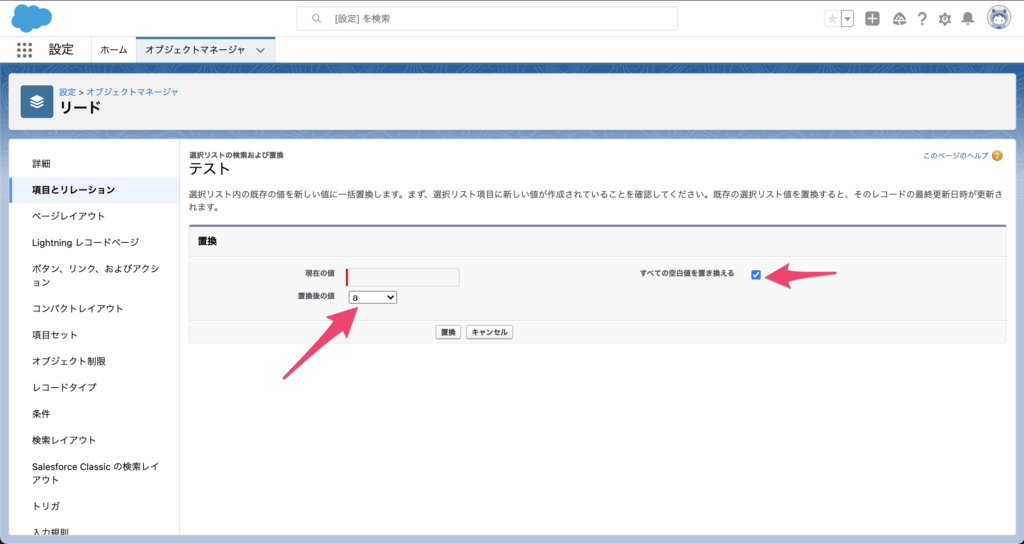The height and width of the screenshot is (544, 1024).
Task: Focus the [設定] を検索 search box
Action: tap(487, 19)
